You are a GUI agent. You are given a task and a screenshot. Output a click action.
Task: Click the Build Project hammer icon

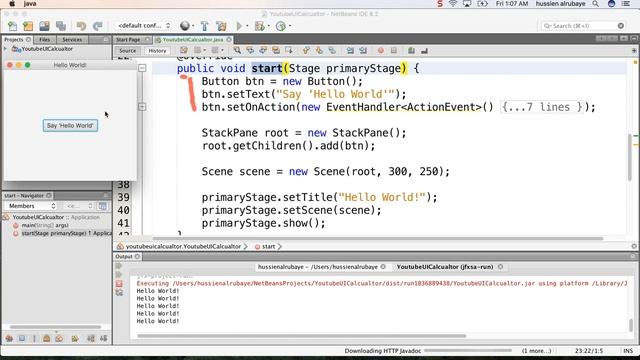coord(204,26)
